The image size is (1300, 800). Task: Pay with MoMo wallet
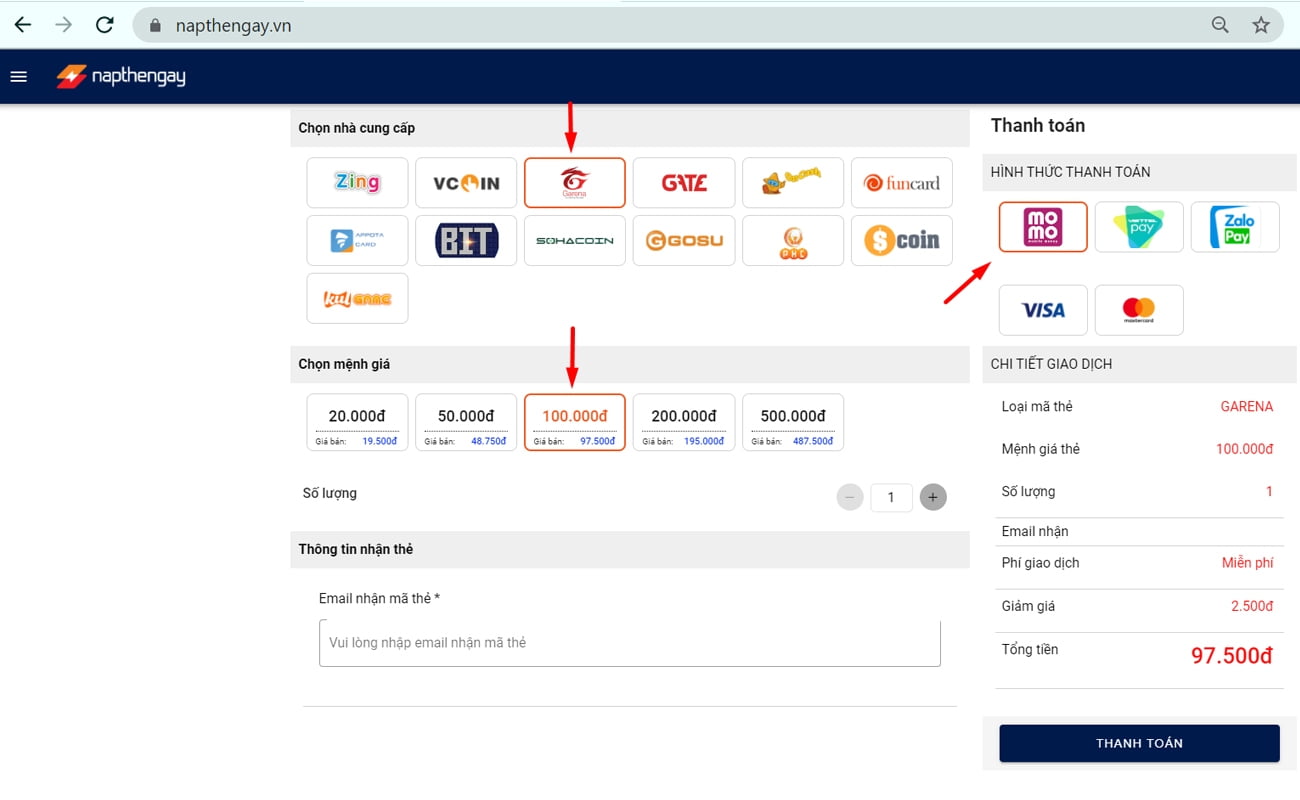click(x=1043, y=227)
